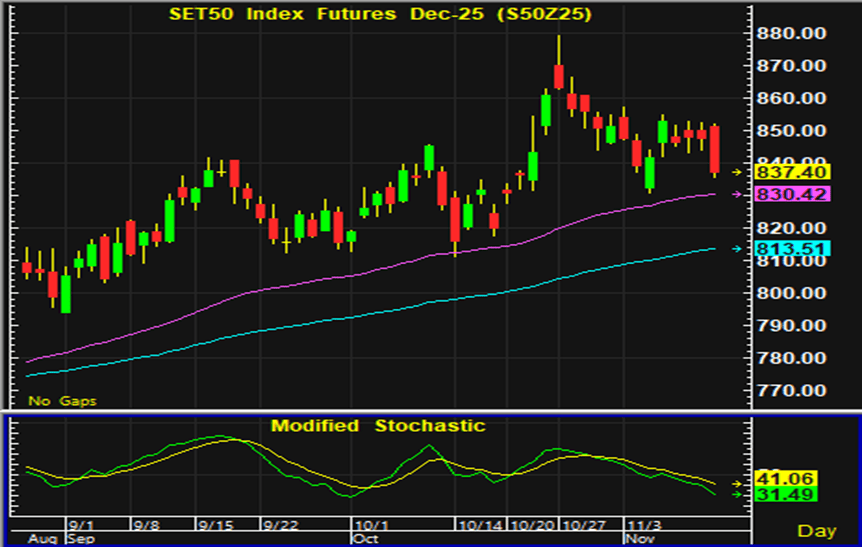Click the No Gaps label
Image resolution: width=862 pixels, height=547 pixels.
pos(56,401)
